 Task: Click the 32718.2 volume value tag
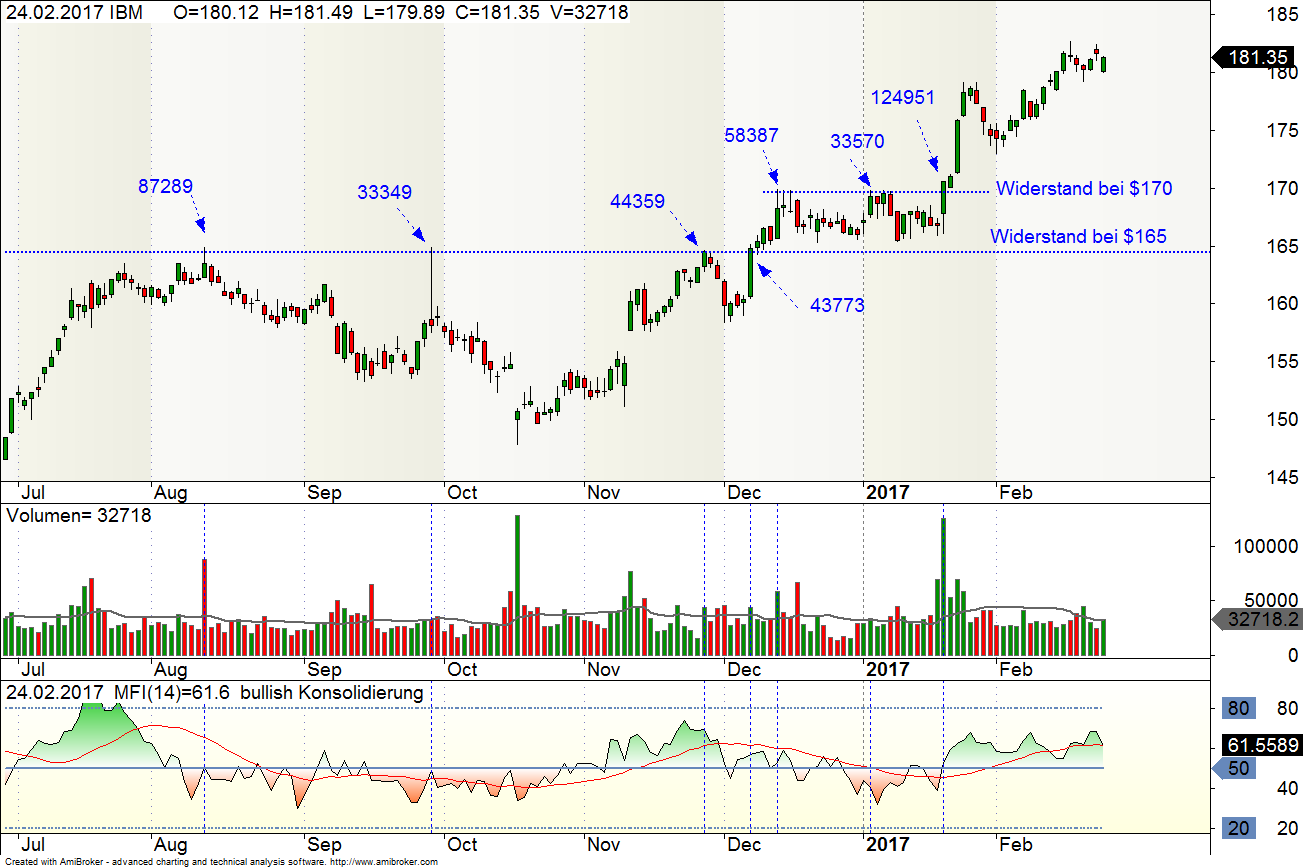1257,620
